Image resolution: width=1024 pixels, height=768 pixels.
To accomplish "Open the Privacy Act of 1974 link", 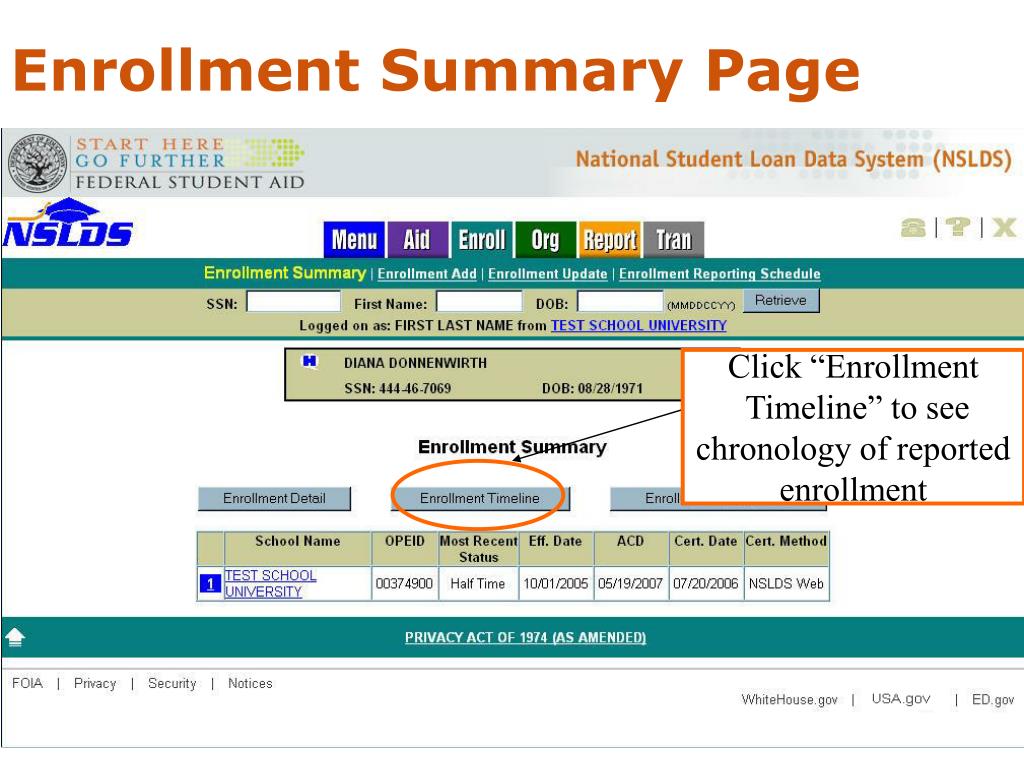I will [x=526, y=637].
